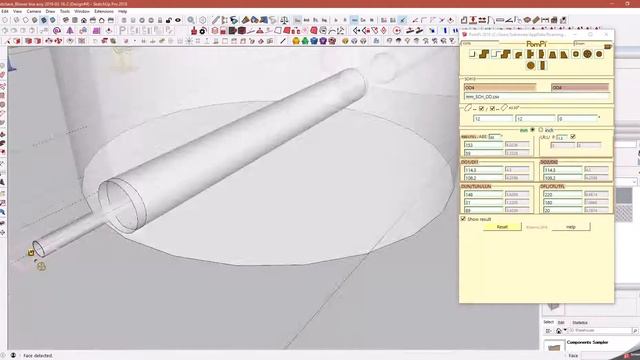Click the field with value 59
Image resolution: width=640 pixels, height=360 pixels.
(484, 153)
